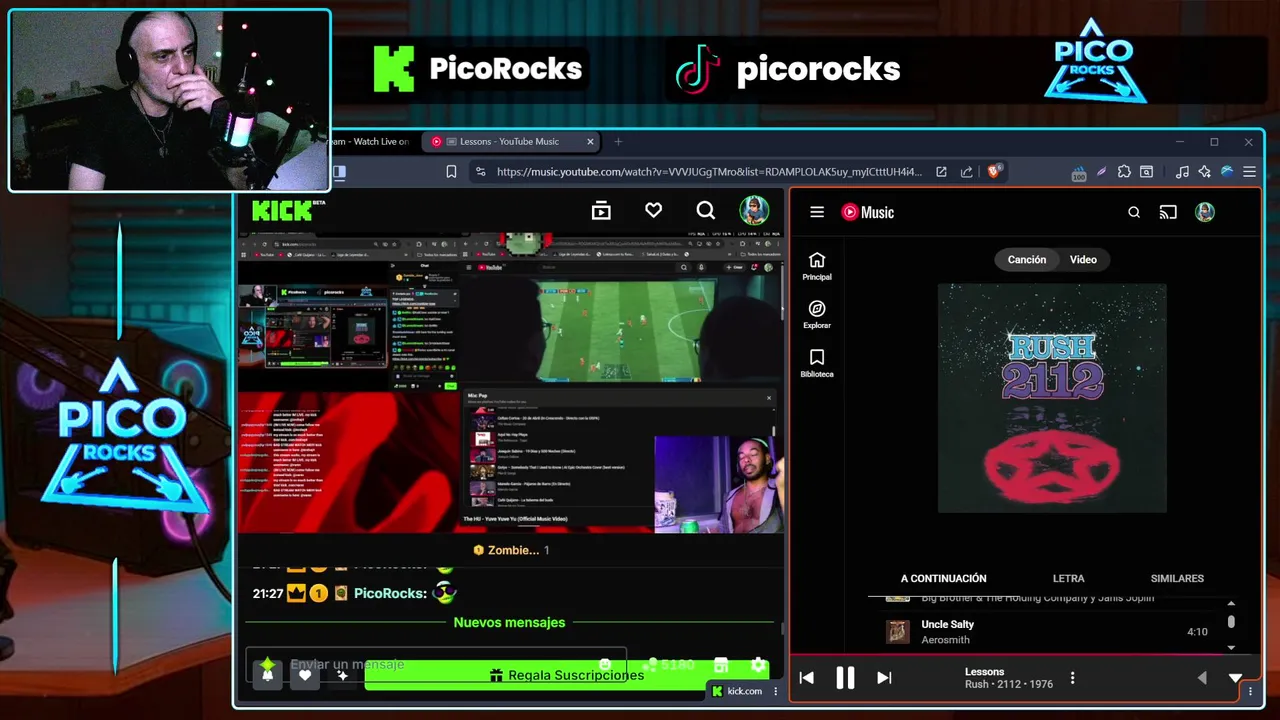Screen dimensions: 1280x720
Task: Open kick.com panel options menu
Action: (775, 691)
